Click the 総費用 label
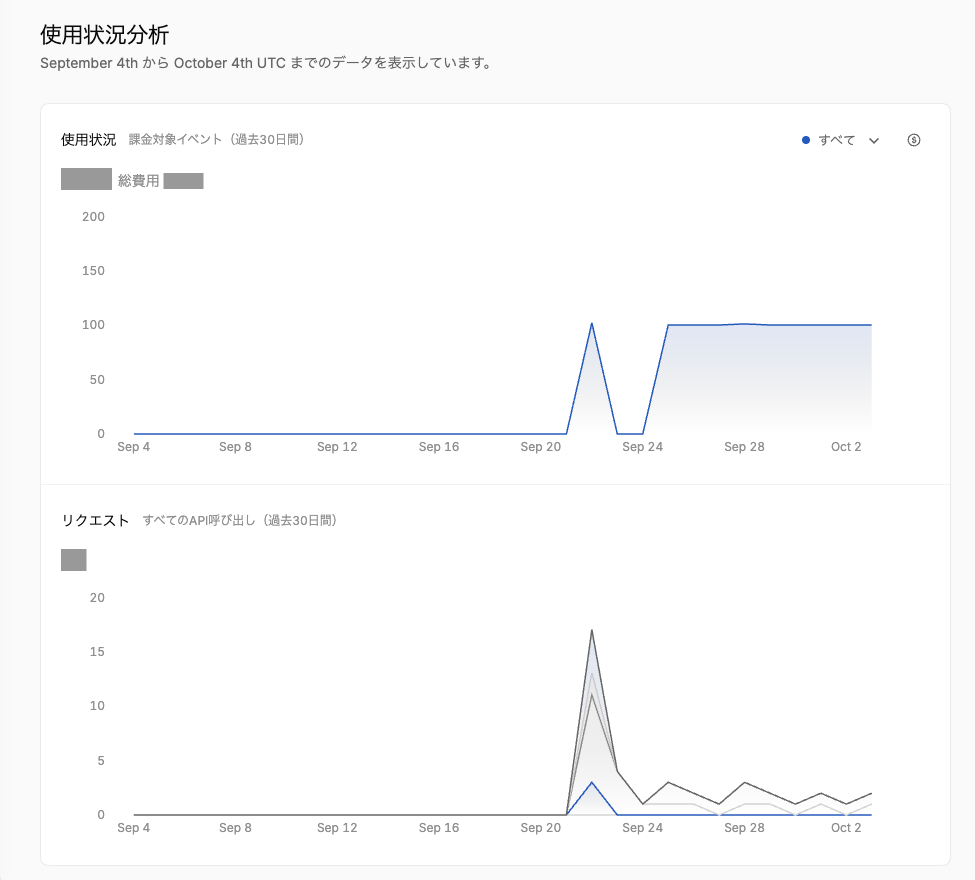Image resolution: width=975 pixels, height=880 pixels. click(x=139, y=180)
